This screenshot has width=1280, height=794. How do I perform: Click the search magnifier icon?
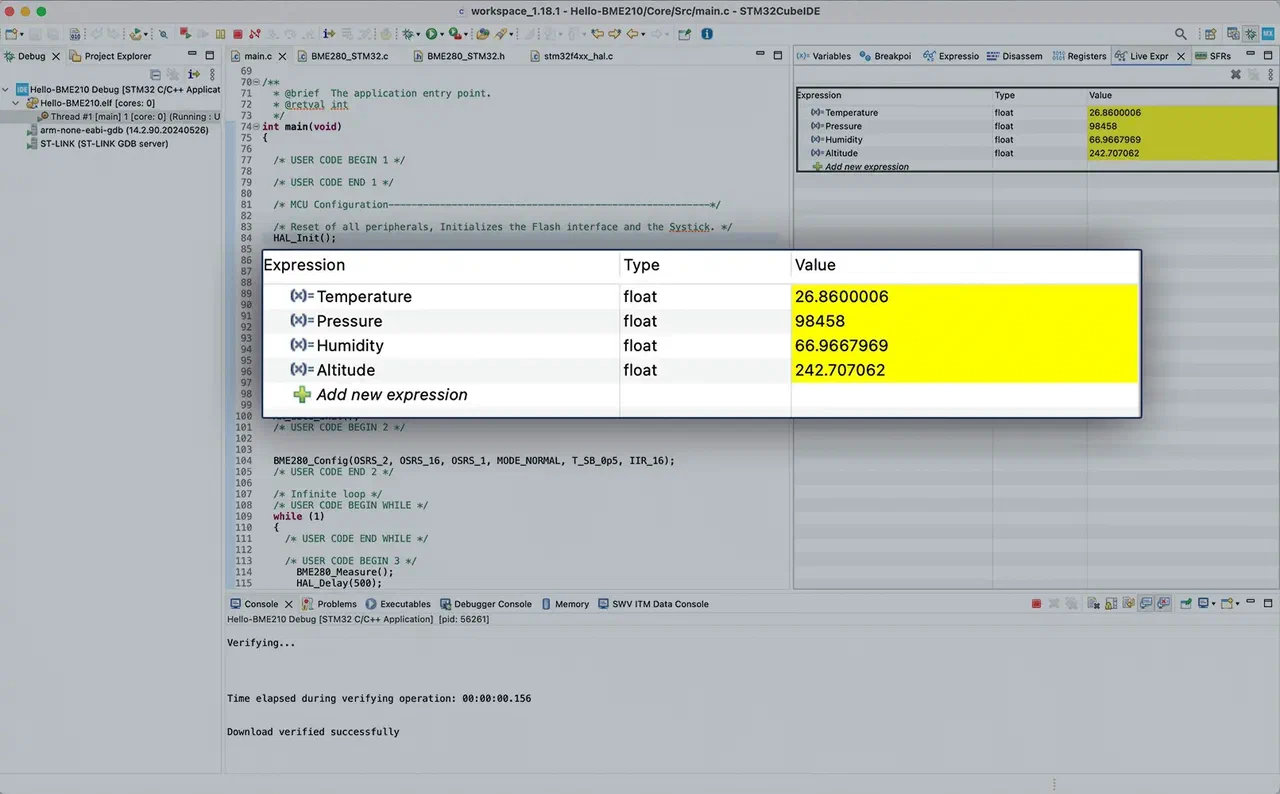pyautogui.click(x=1181, y=34)
